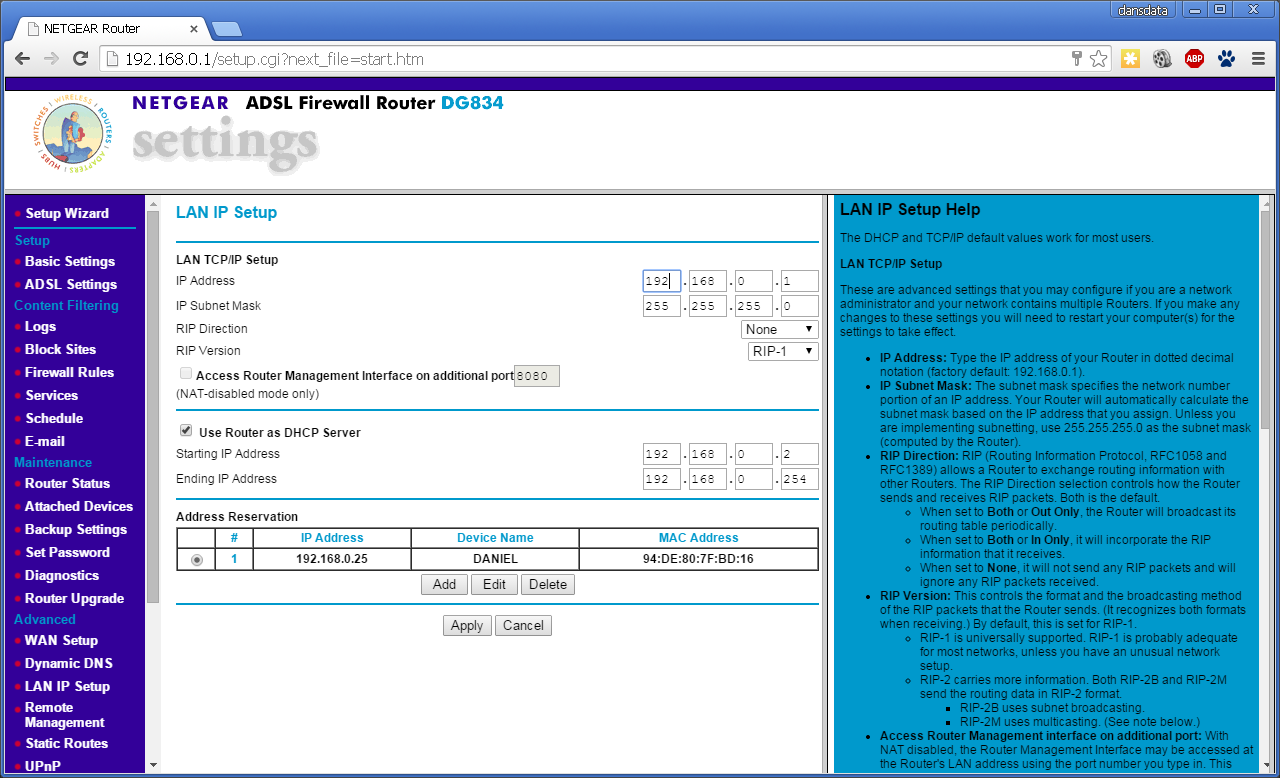The image size is (1280, 778).
Task: View Router Status page
Action: coord(67,483)
